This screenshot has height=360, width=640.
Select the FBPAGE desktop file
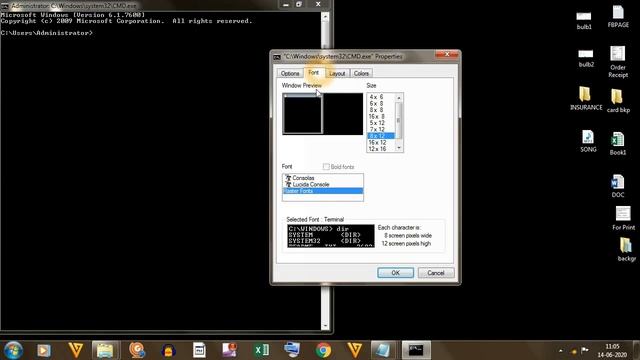click(618, 16)
